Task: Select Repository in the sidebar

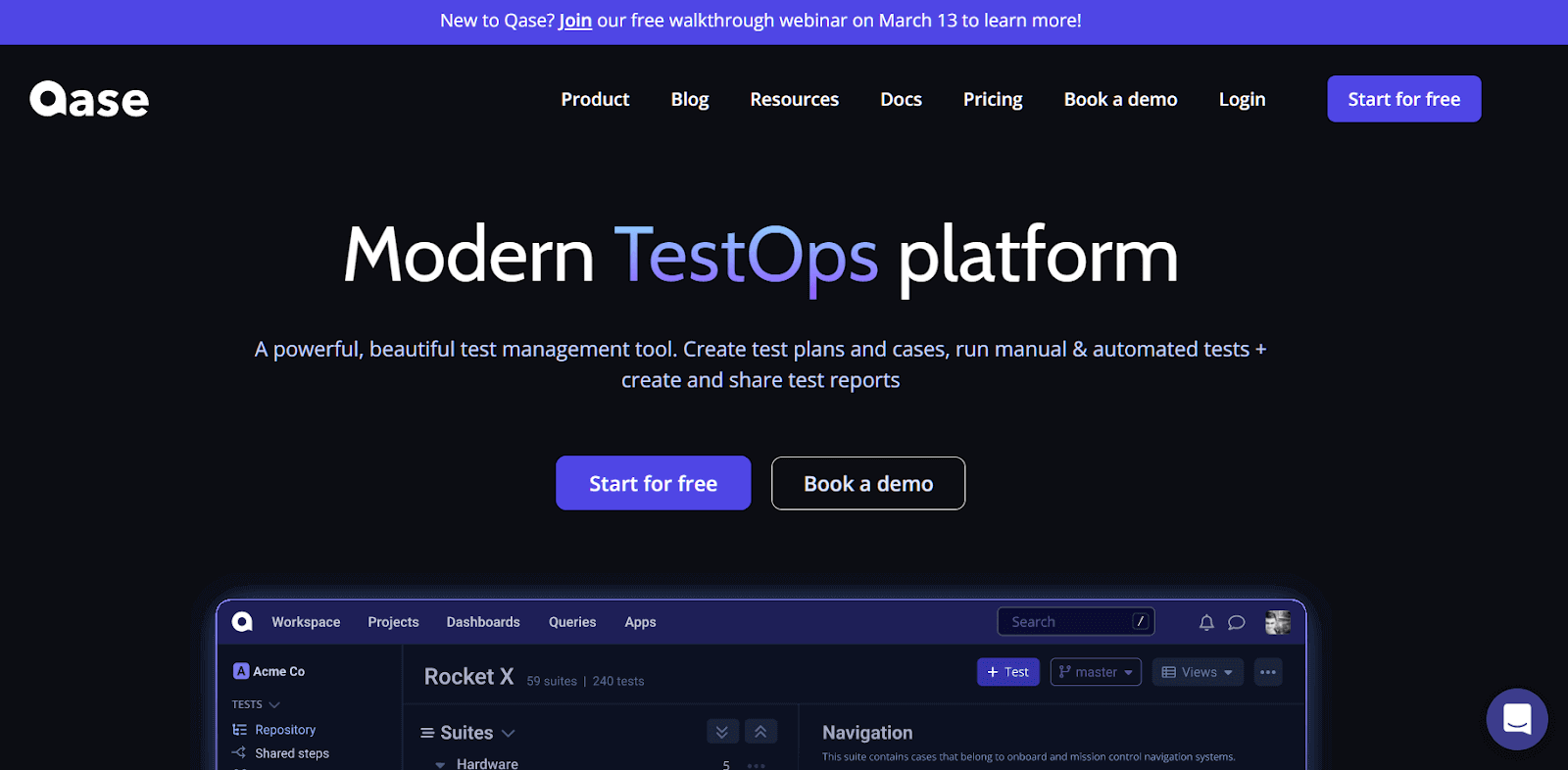Action: [x=285, y=730]
